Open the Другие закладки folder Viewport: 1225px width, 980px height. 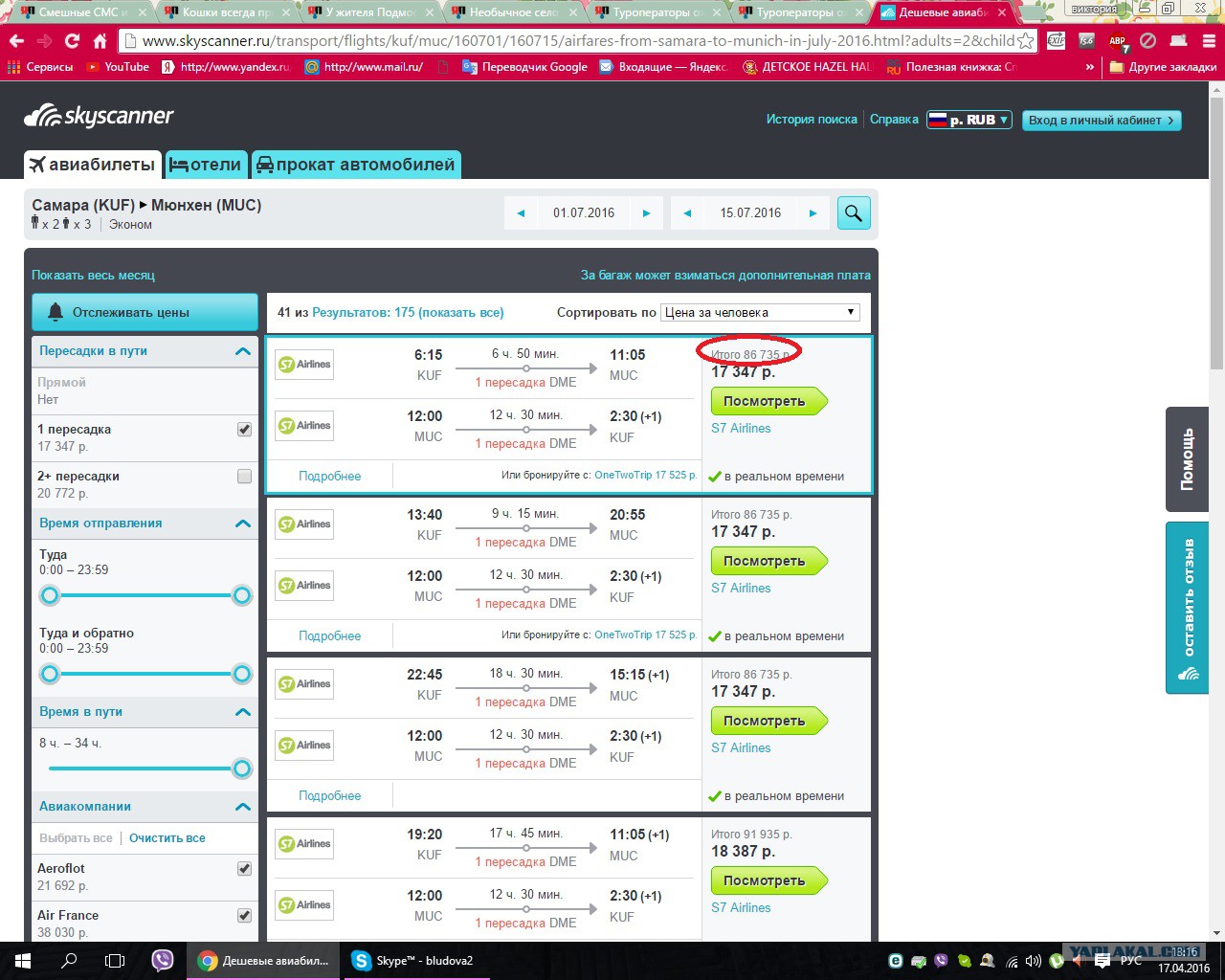coord(1163,67)
